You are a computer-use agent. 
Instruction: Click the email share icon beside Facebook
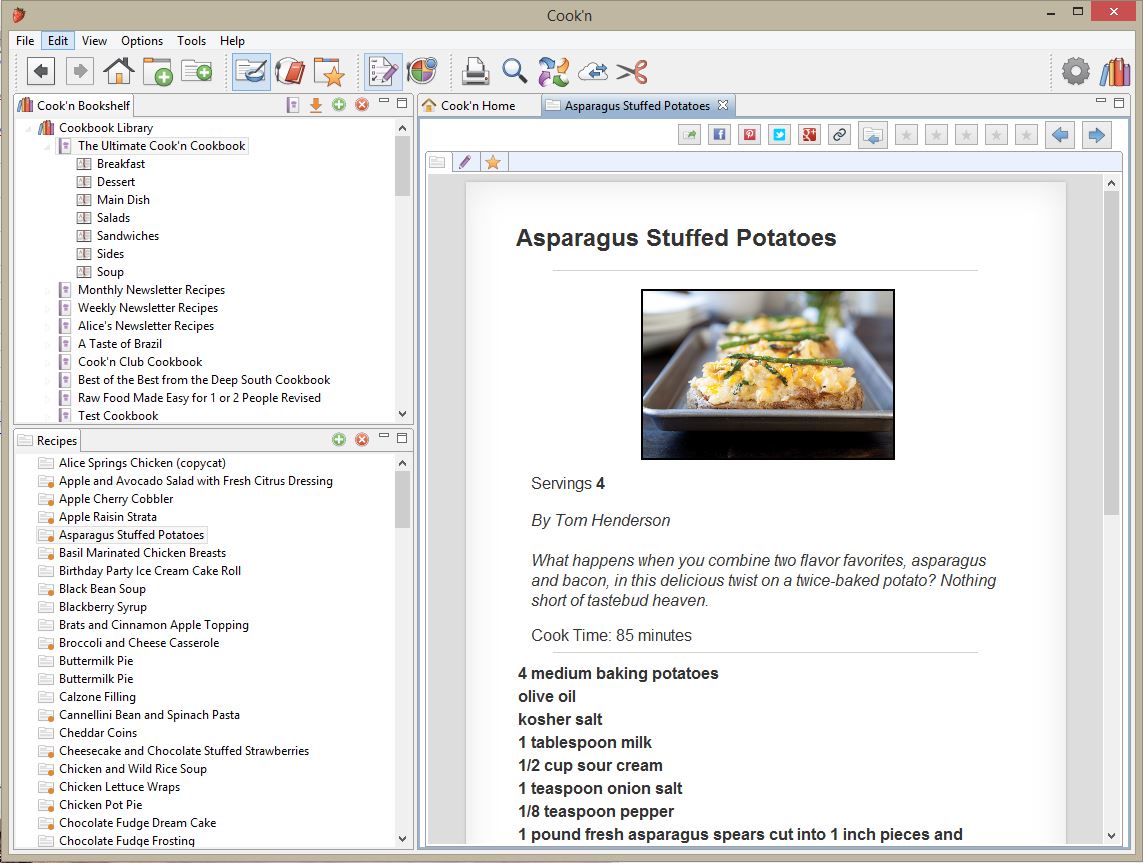689,135
